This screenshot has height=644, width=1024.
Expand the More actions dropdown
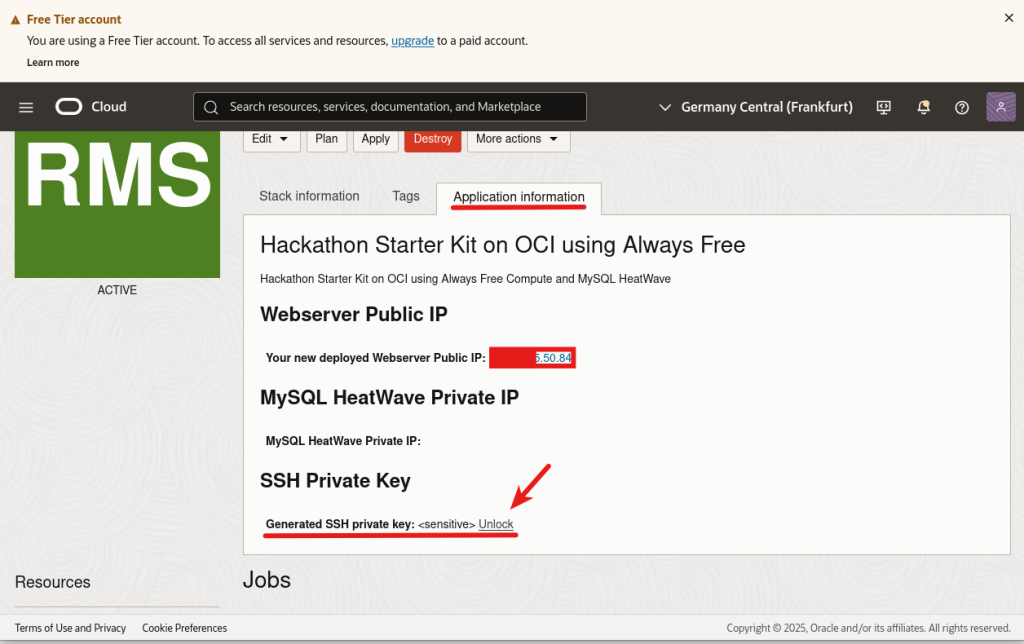pyautogui.click(x=519, y=139)
